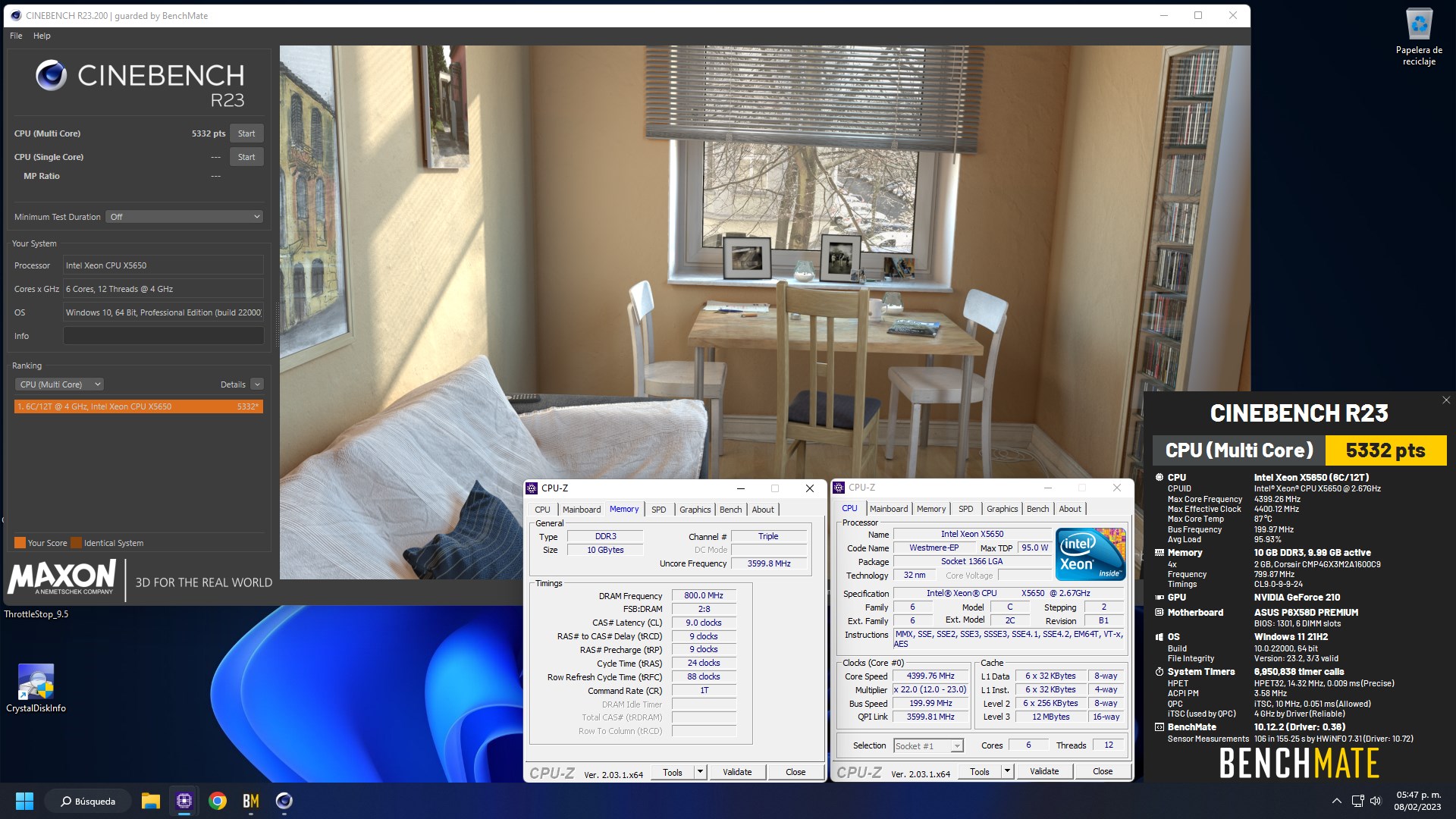
Task: Click the Info input field
Action: 163,336
